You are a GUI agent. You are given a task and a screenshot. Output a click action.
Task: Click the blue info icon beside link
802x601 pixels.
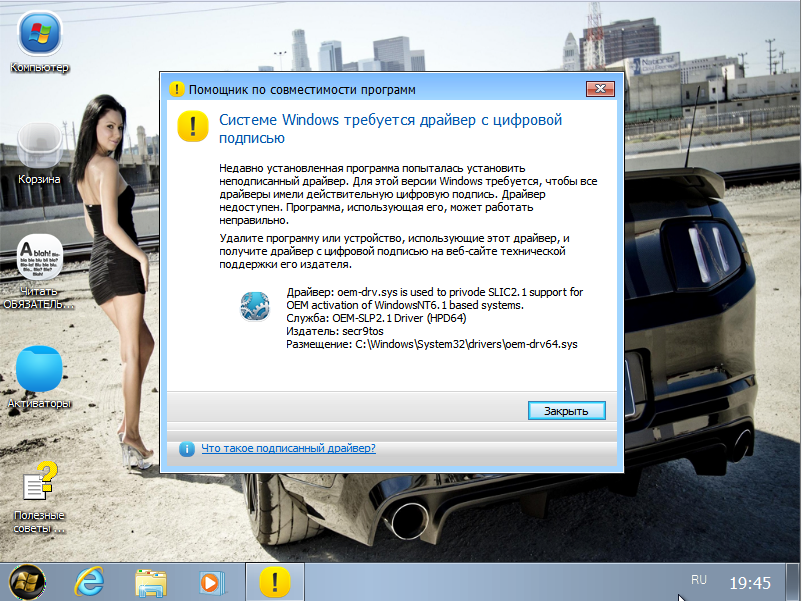187,449
